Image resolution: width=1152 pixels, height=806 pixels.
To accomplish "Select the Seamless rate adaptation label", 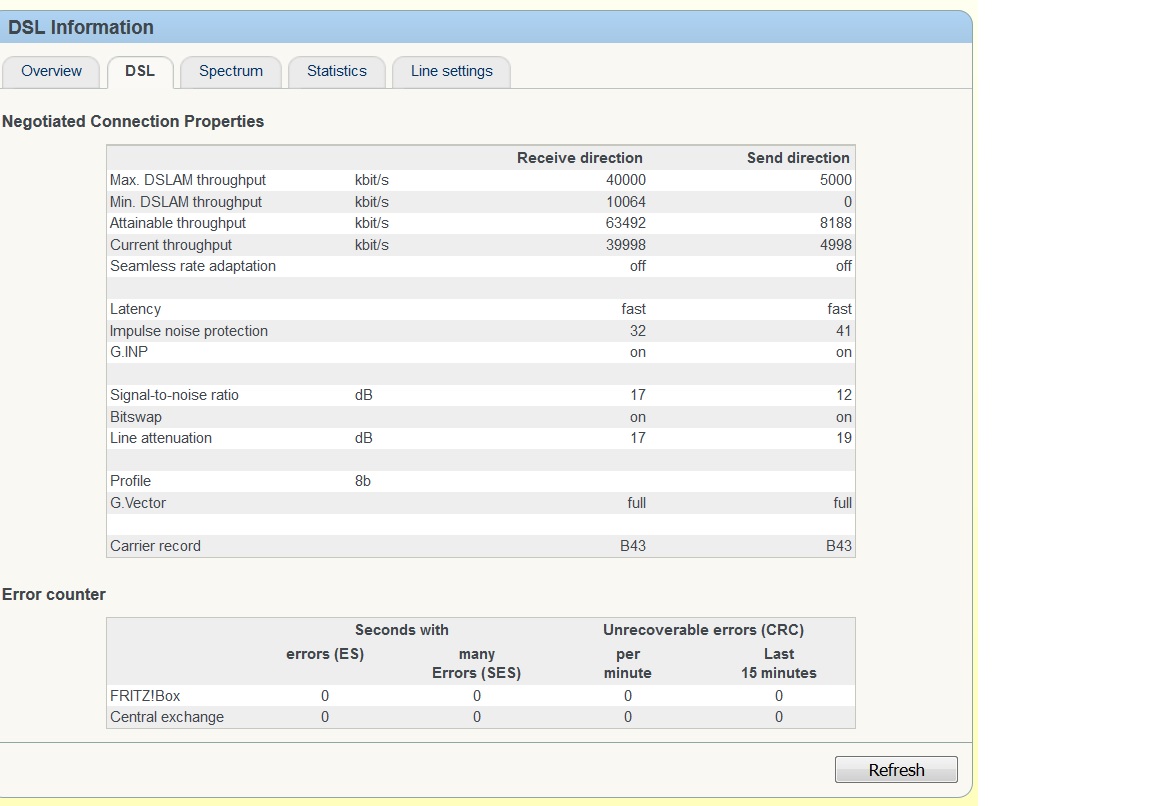I will 193,266.
